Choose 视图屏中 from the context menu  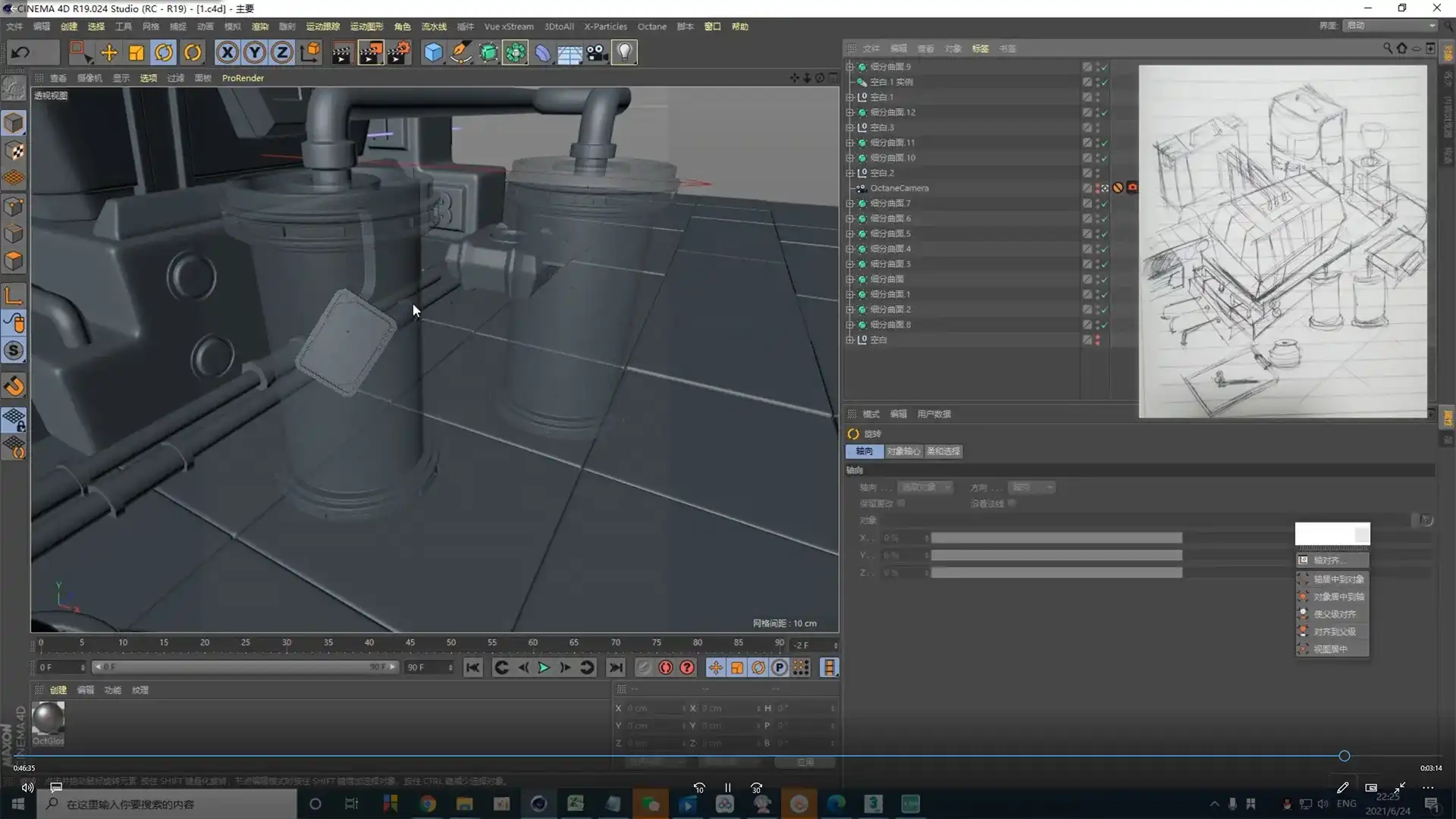(x=1332, y=648)
